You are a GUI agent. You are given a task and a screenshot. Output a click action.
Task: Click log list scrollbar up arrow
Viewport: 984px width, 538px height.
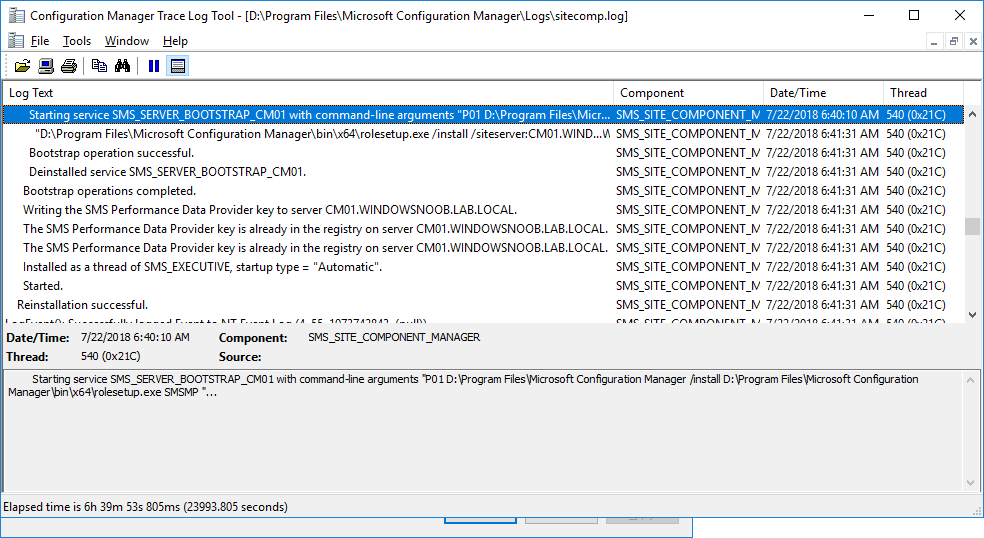(x=972, y=114)
